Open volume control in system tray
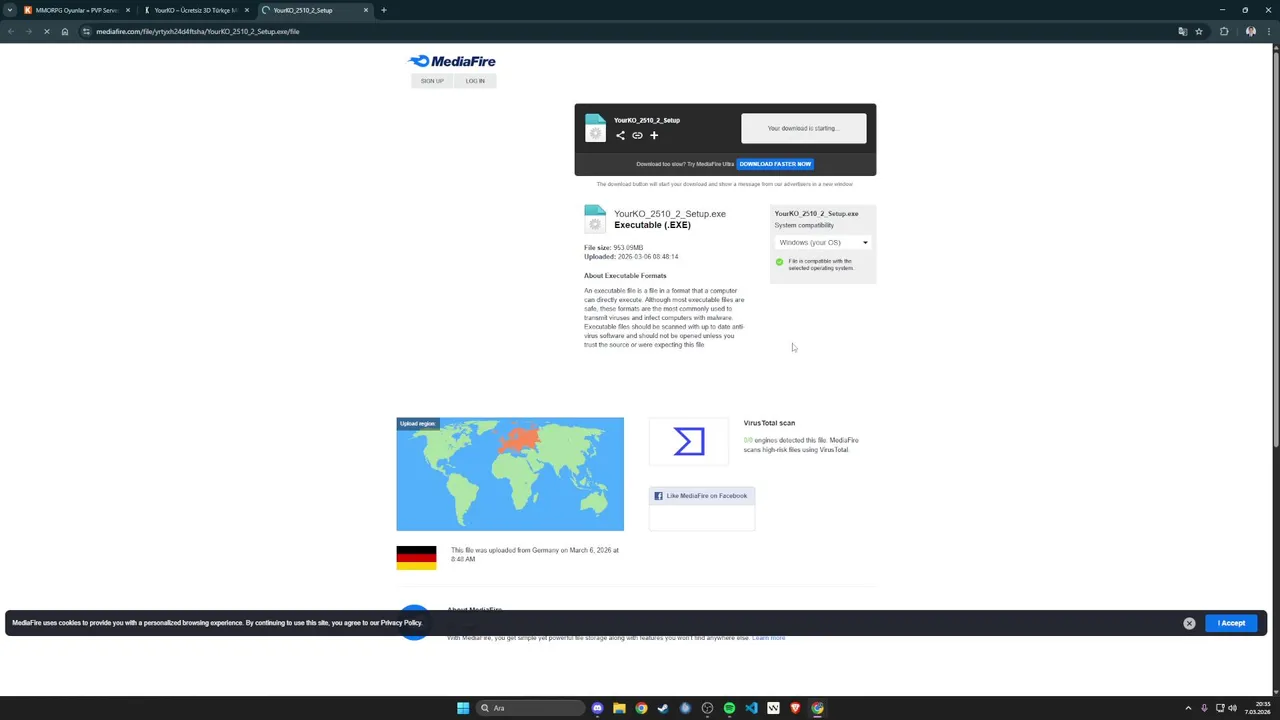1280x720 pixels. [1232, 708]
